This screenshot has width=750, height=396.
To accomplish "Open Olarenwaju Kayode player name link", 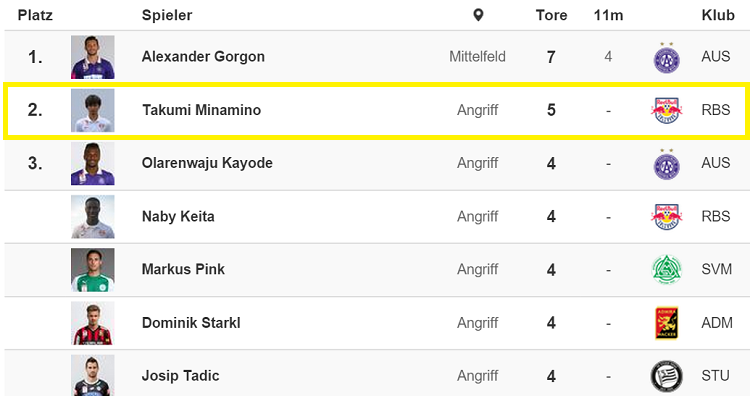I will pyautogui.click(x=207, y=163).
